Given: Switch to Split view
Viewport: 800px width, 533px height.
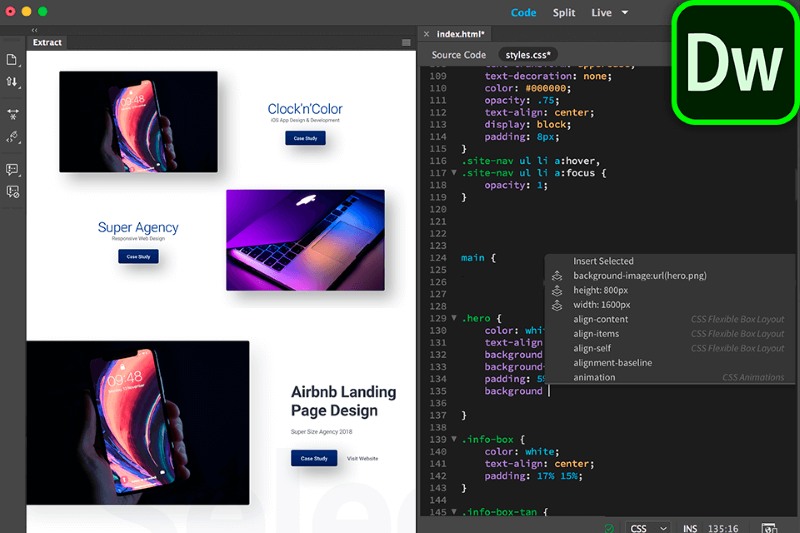Looking at the screenshot, I should point(564,13).
